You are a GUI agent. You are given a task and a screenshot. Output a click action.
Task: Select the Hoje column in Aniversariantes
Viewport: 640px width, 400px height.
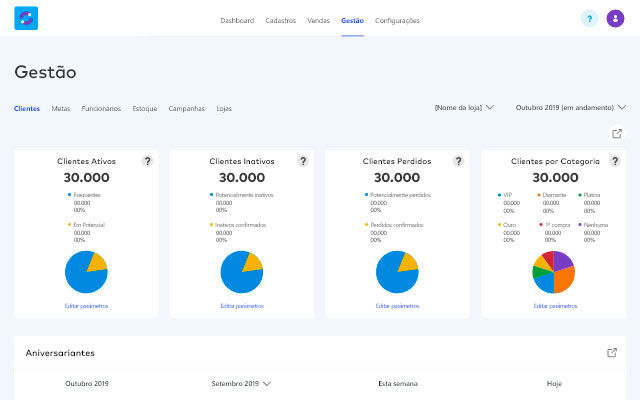tap(554, 383)
